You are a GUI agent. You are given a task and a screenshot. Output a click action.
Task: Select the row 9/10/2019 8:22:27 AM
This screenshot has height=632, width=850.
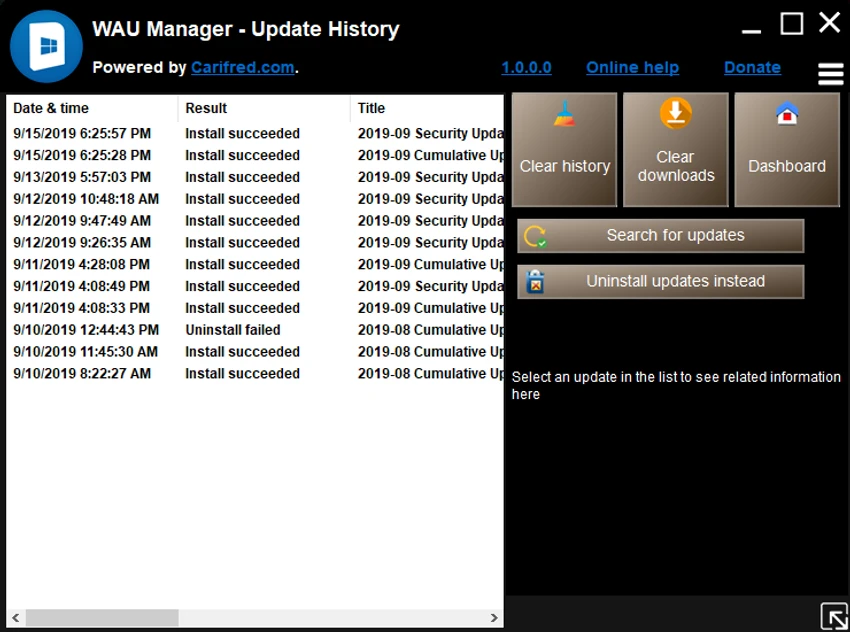coord(255,373)
